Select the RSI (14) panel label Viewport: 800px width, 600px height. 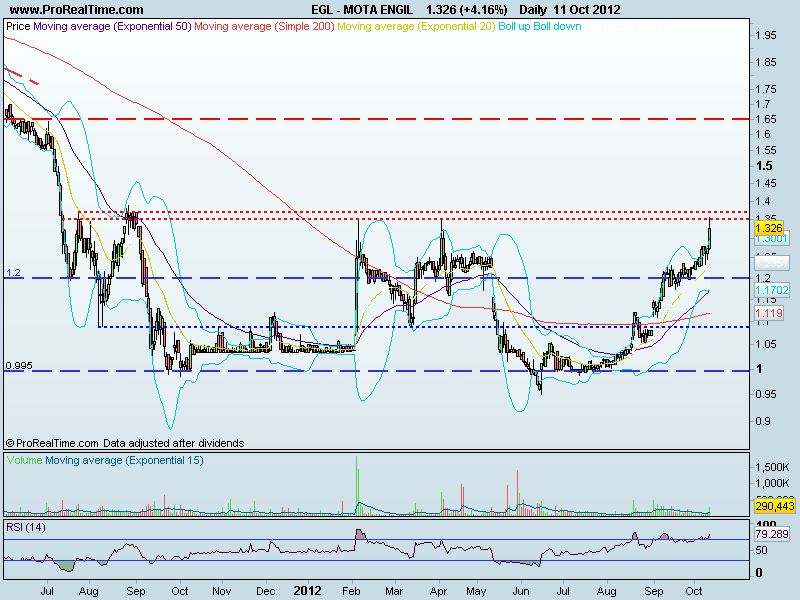tap(26, 527)
